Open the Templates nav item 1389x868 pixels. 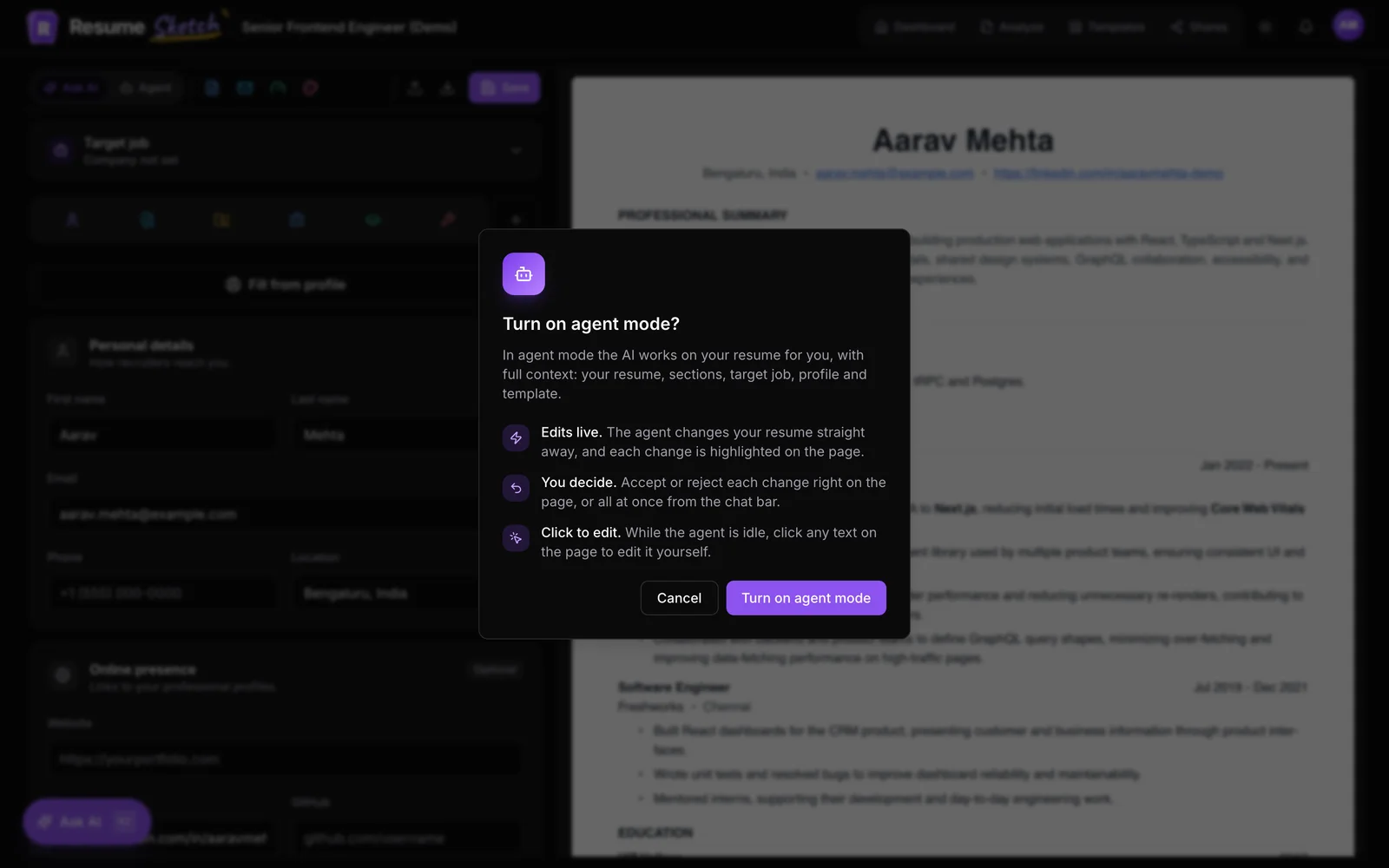click(1107, 27)
